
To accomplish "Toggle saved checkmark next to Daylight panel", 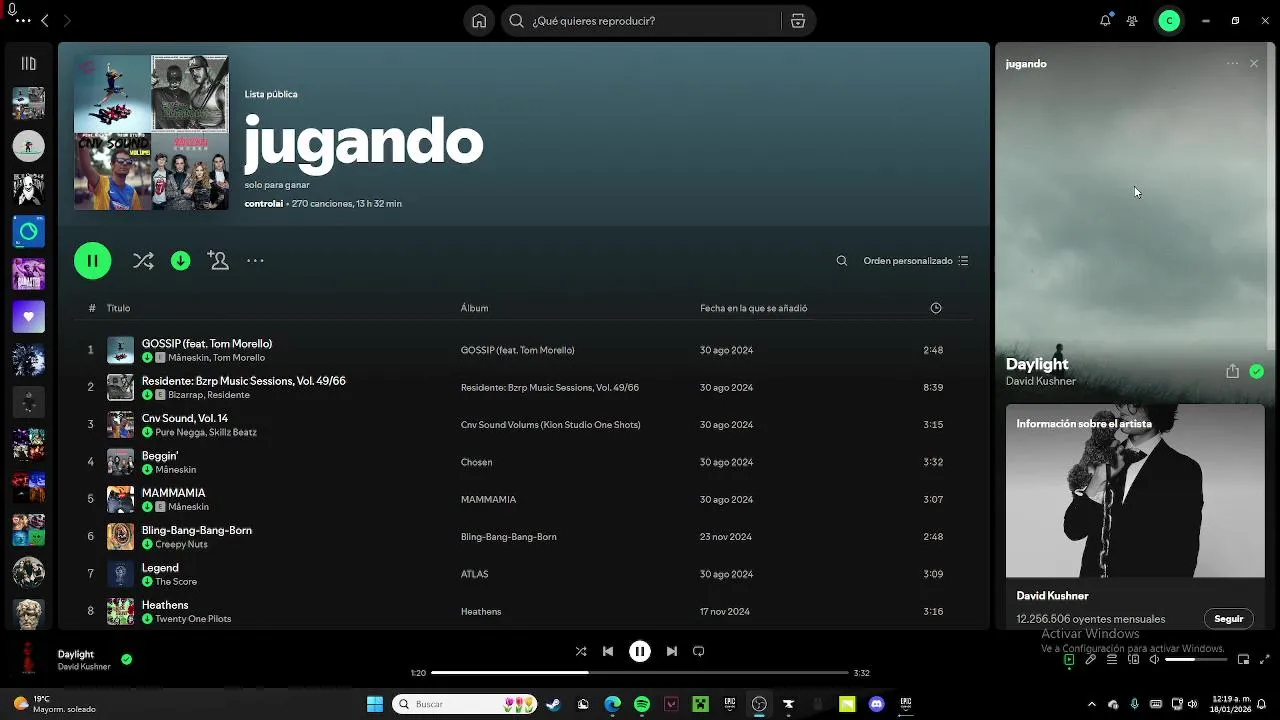I will click(1256, 371).
